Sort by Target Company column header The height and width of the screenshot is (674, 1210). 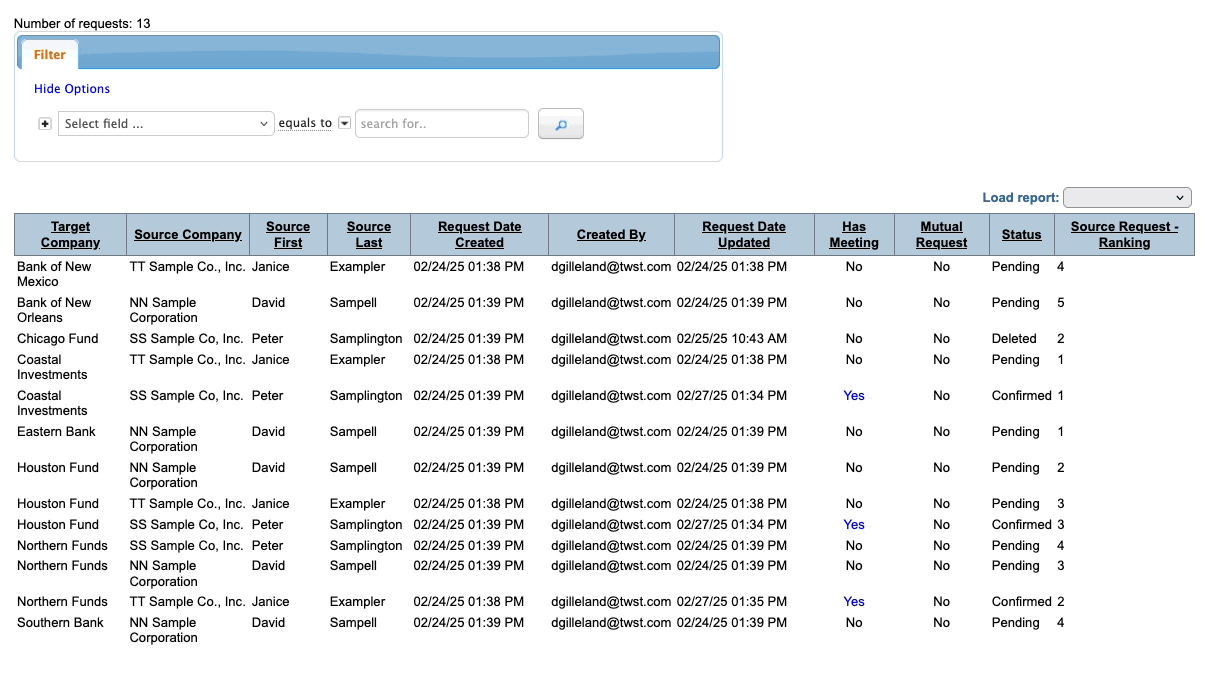coord(71,235)
